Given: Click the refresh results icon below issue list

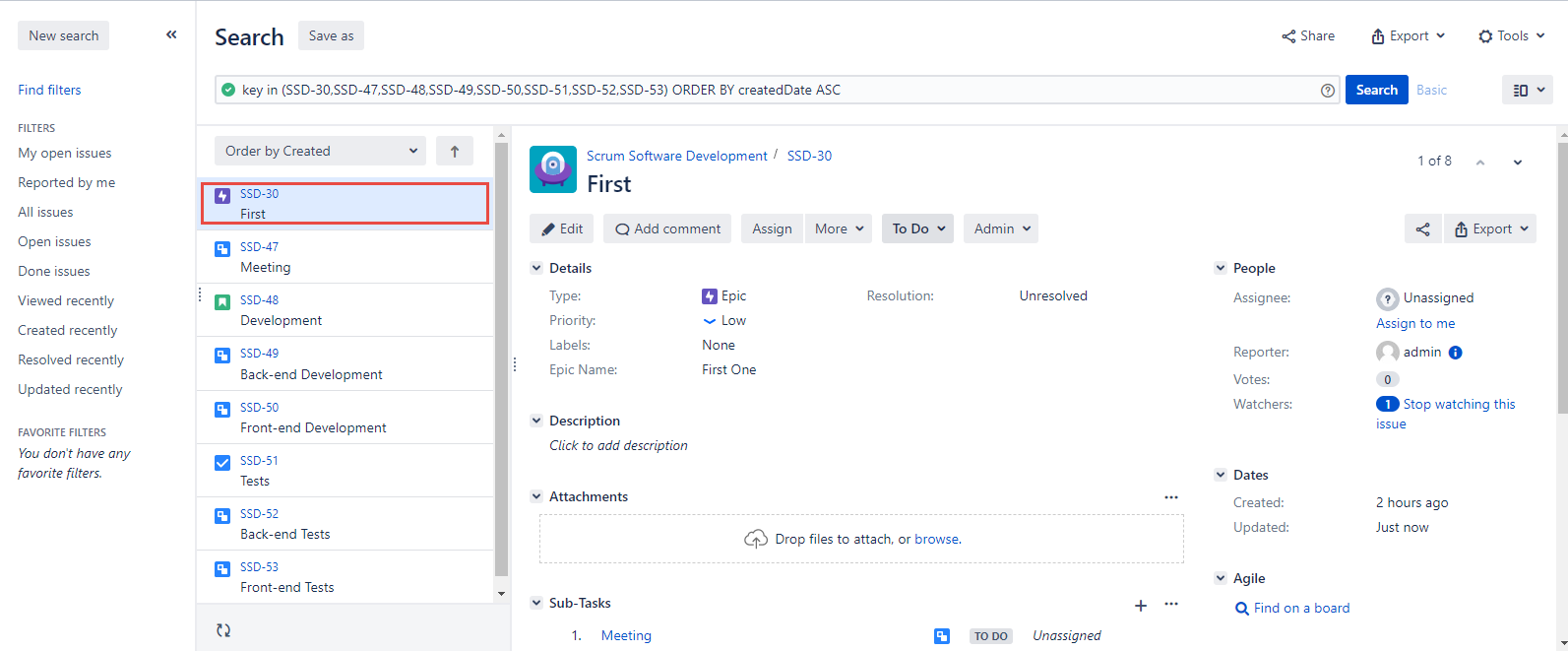Looking at the screenshot, I should click(x=223, y=630).
